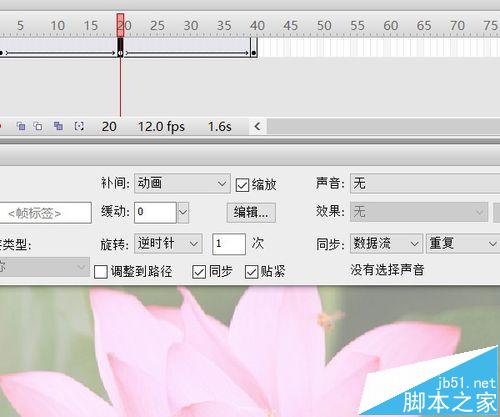Click the 编辑... button
The image size is (500, 417).
[x=251, y=212]
